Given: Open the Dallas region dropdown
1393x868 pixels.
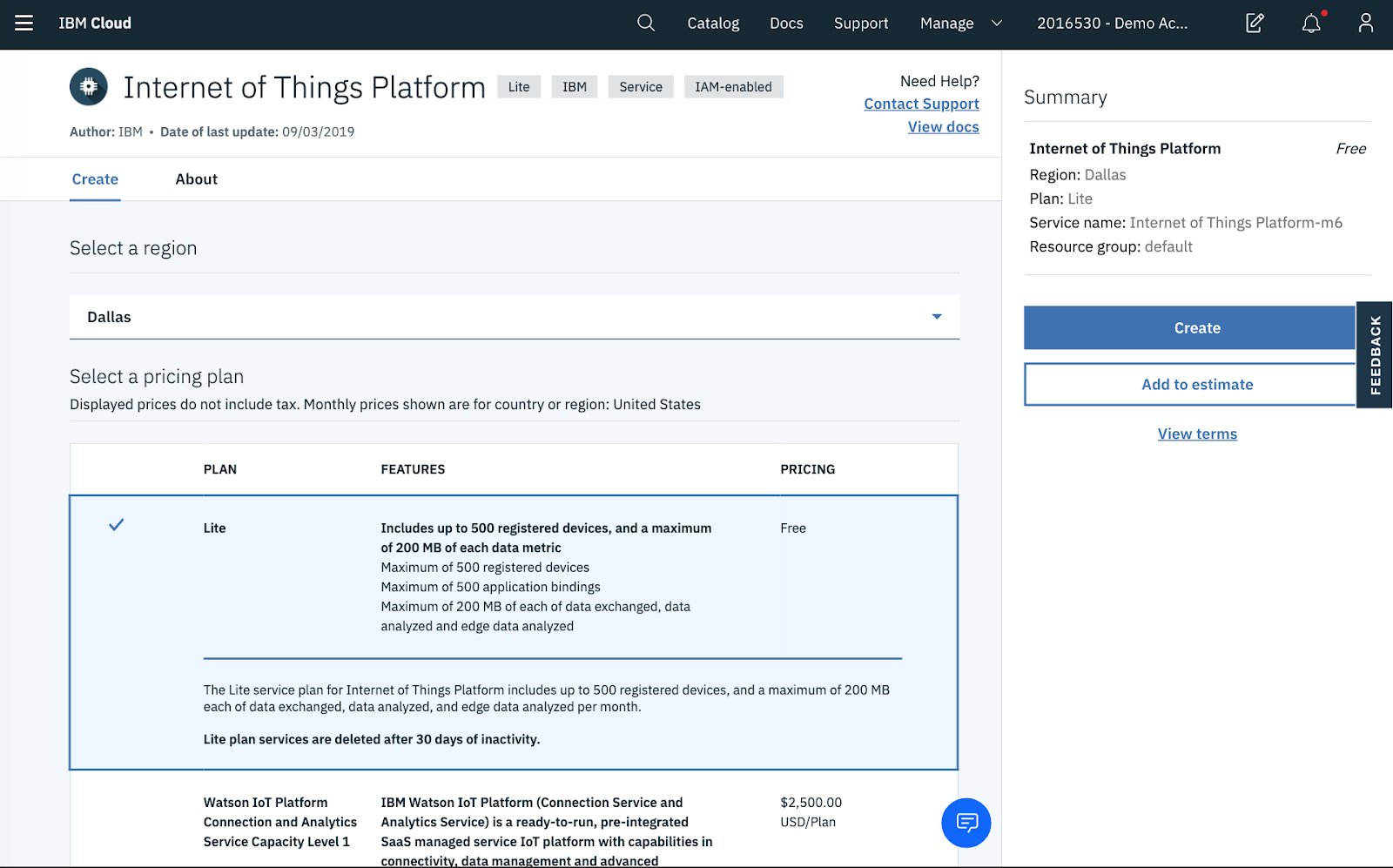Looking at the screenshot, I should click(x=515, y=317).
